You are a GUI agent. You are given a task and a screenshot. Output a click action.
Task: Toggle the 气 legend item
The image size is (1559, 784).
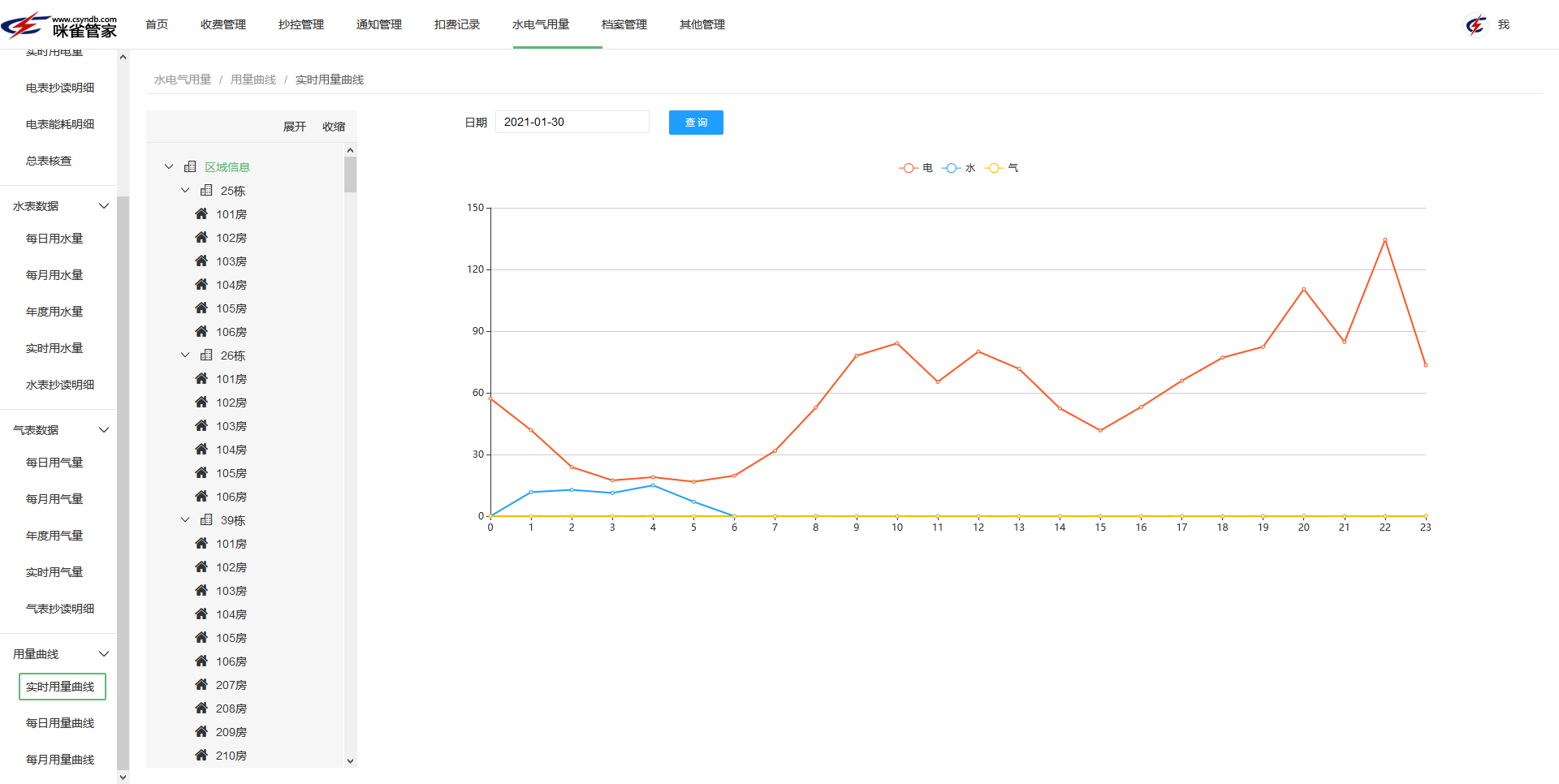click(1001, 167)
